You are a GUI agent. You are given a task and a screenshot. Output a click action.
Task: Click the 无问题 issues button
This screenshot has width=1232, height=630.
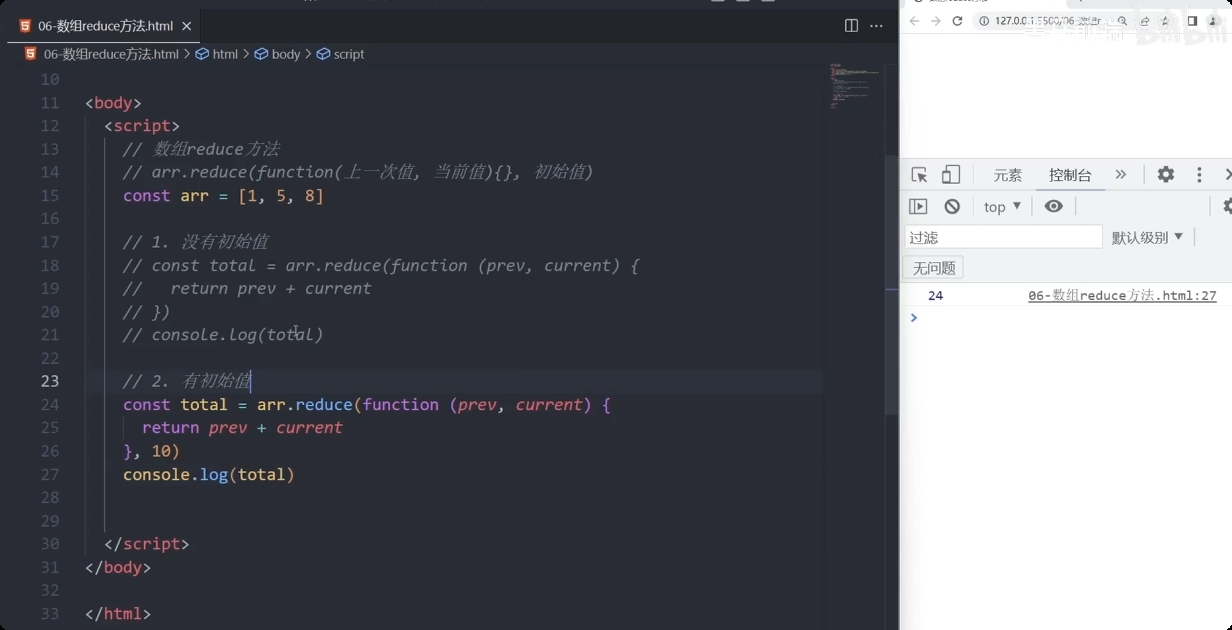[x=934, y=268]
